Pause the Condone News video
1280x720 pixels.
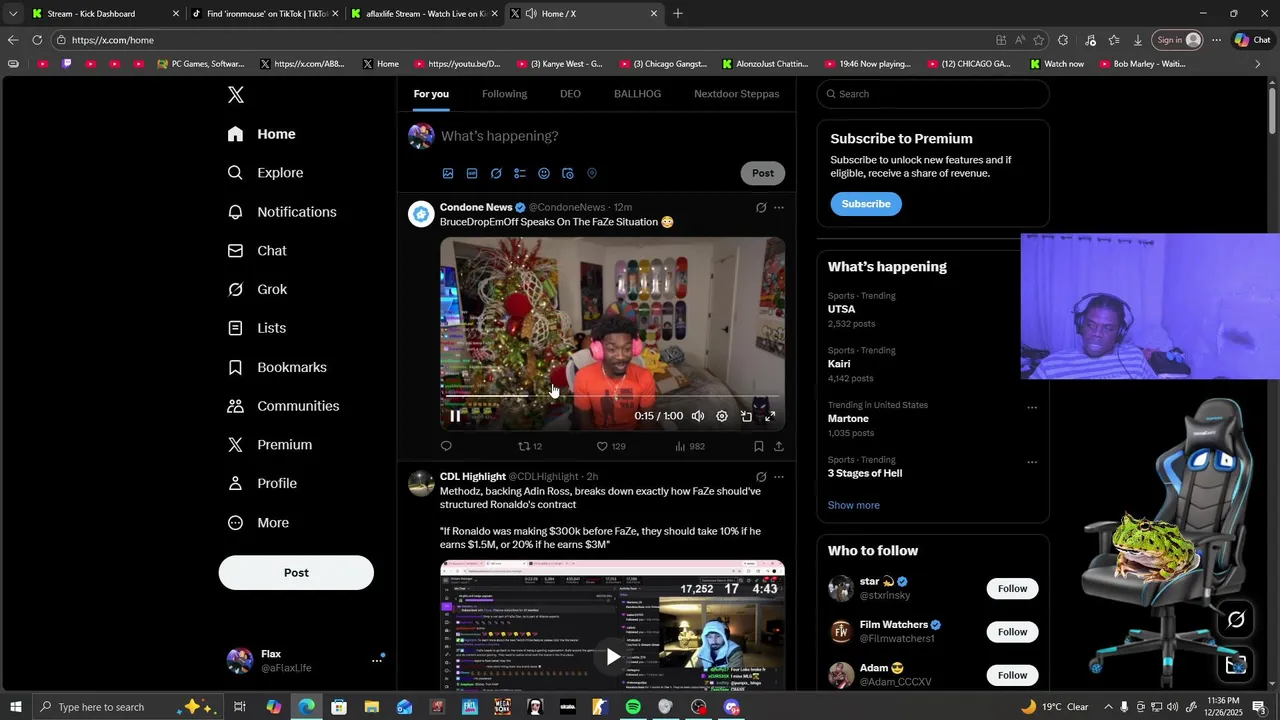455,416
